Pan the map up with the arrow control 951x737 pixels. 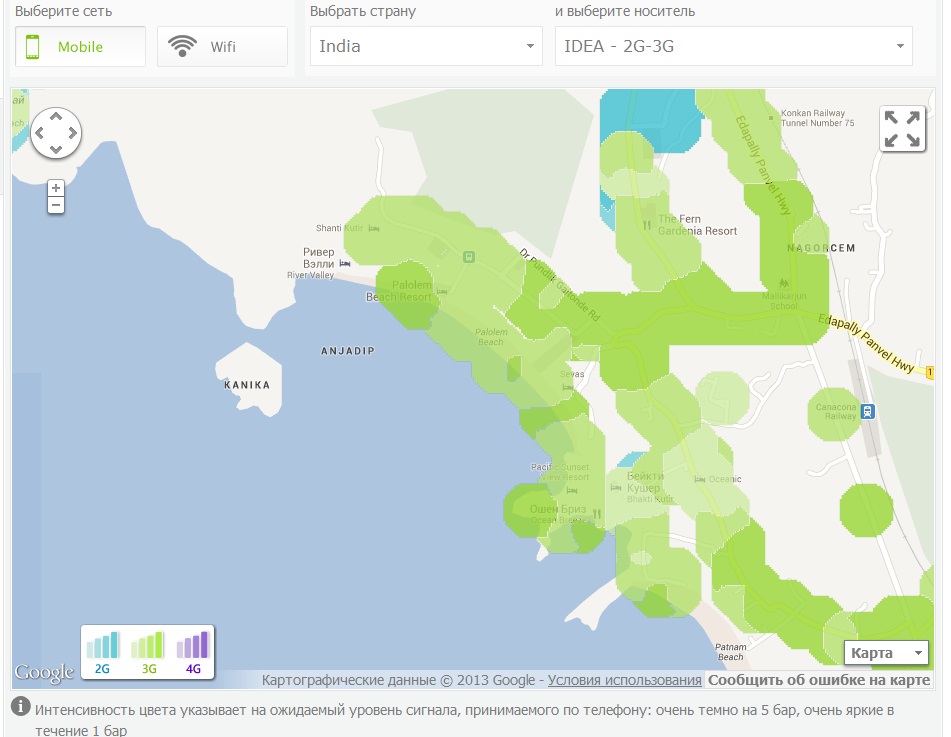(56, 117)
